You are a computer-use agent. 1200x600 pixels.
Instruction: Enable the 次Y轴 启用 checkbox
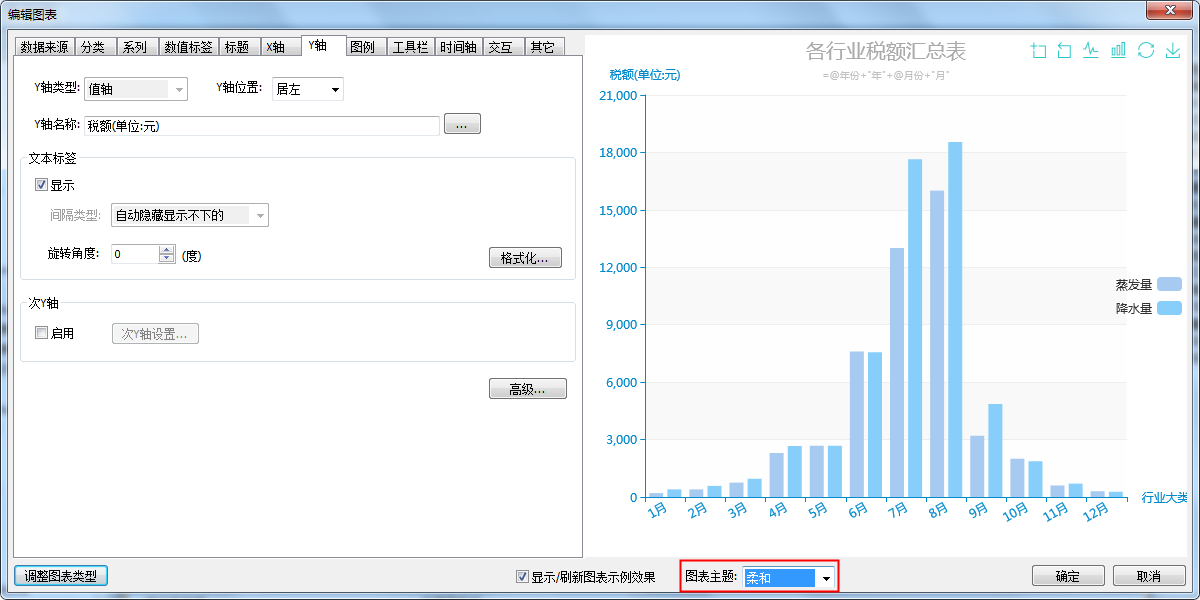click(42, 334)
